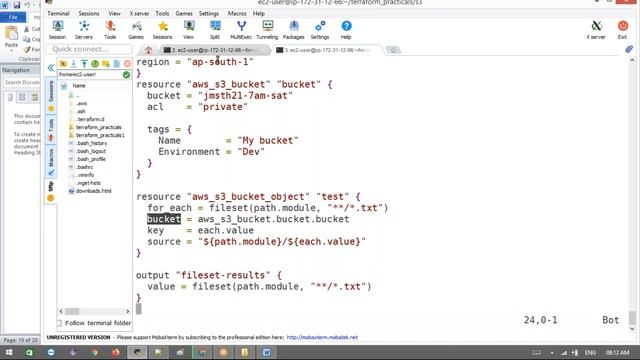The image size is (640, 360).
Task: Select the .bashrc file
Action: pos(84,167)
